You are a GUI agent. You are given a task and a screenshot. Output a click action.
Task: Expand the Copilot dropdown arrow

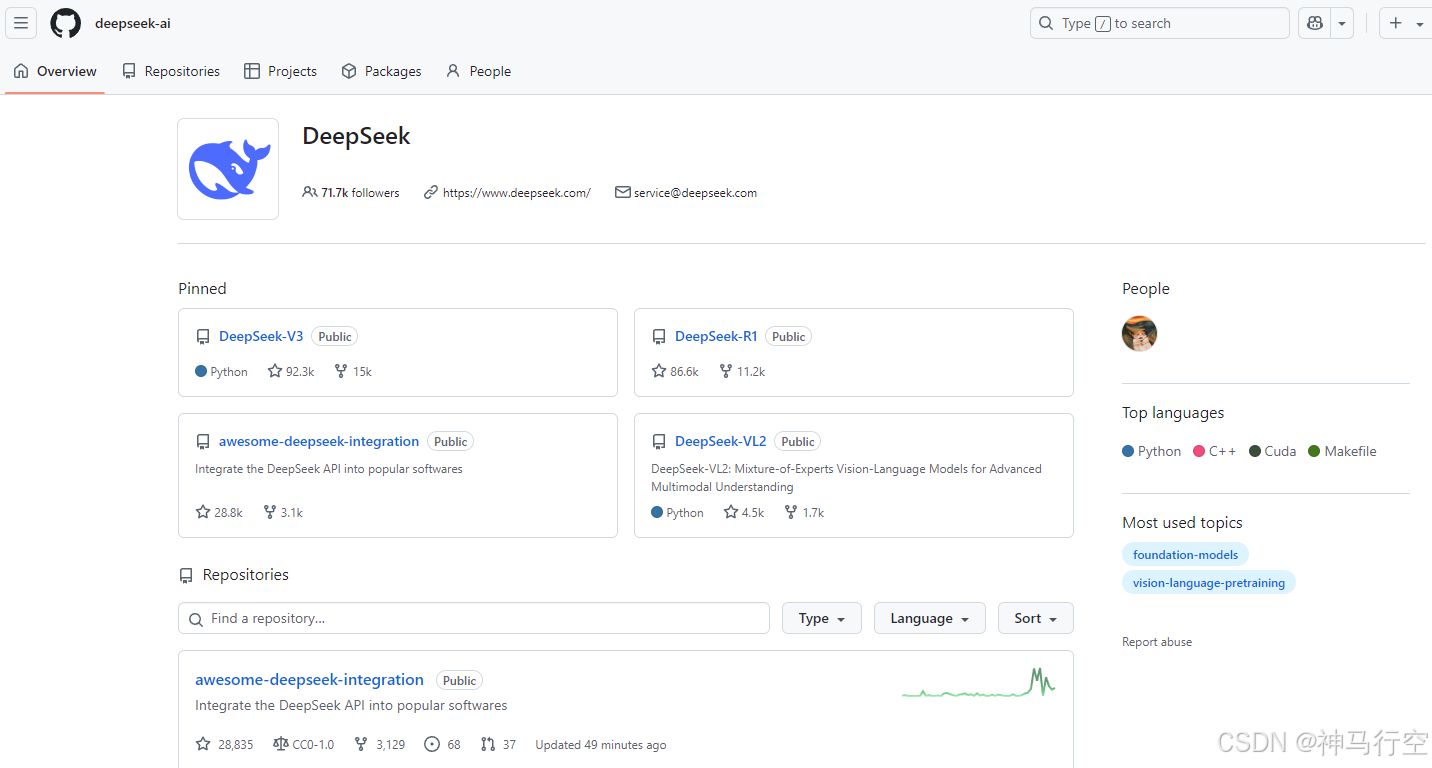click(x=1342, y=23)
